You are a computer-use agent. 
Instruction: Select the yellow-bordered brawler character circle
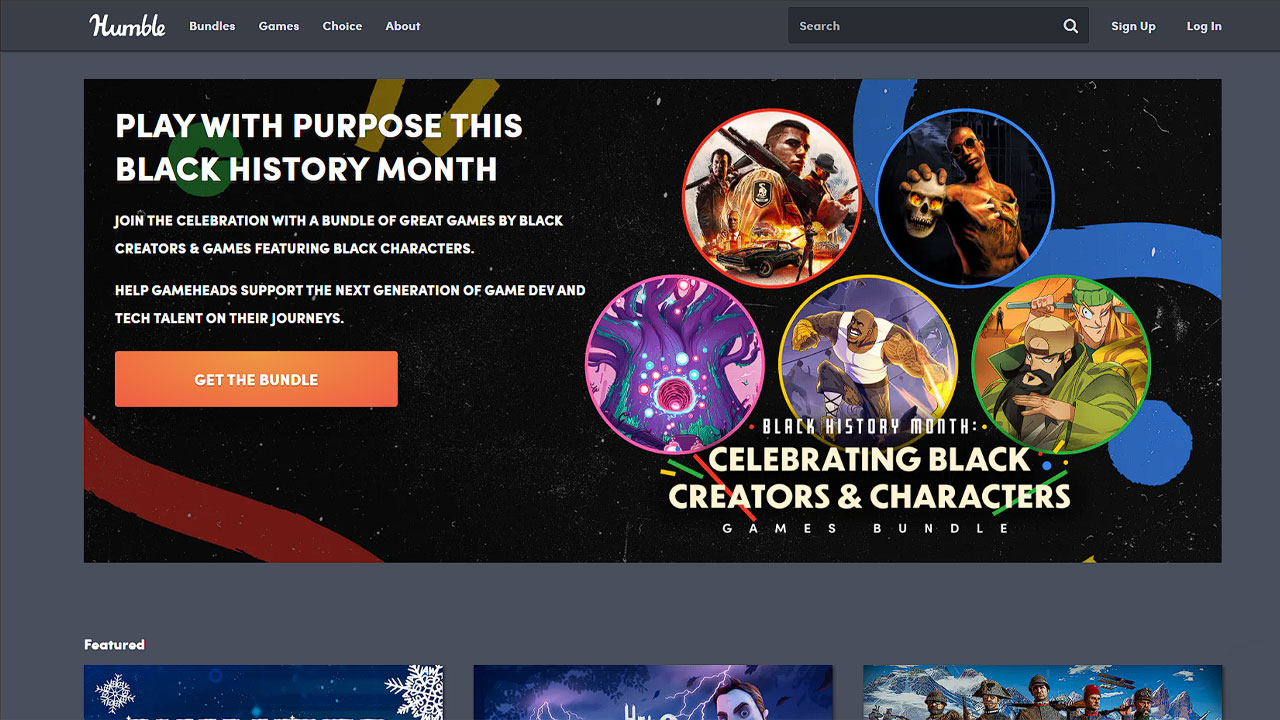point(868,364)
